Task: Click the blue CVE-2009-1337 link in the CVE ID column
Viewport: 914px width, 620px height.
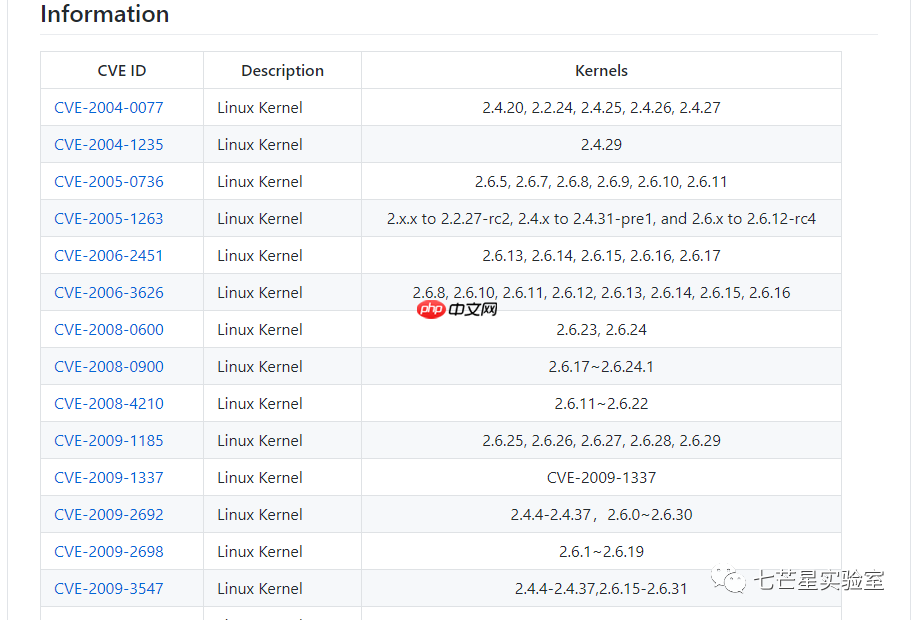Action: click(x=109, y=478)
